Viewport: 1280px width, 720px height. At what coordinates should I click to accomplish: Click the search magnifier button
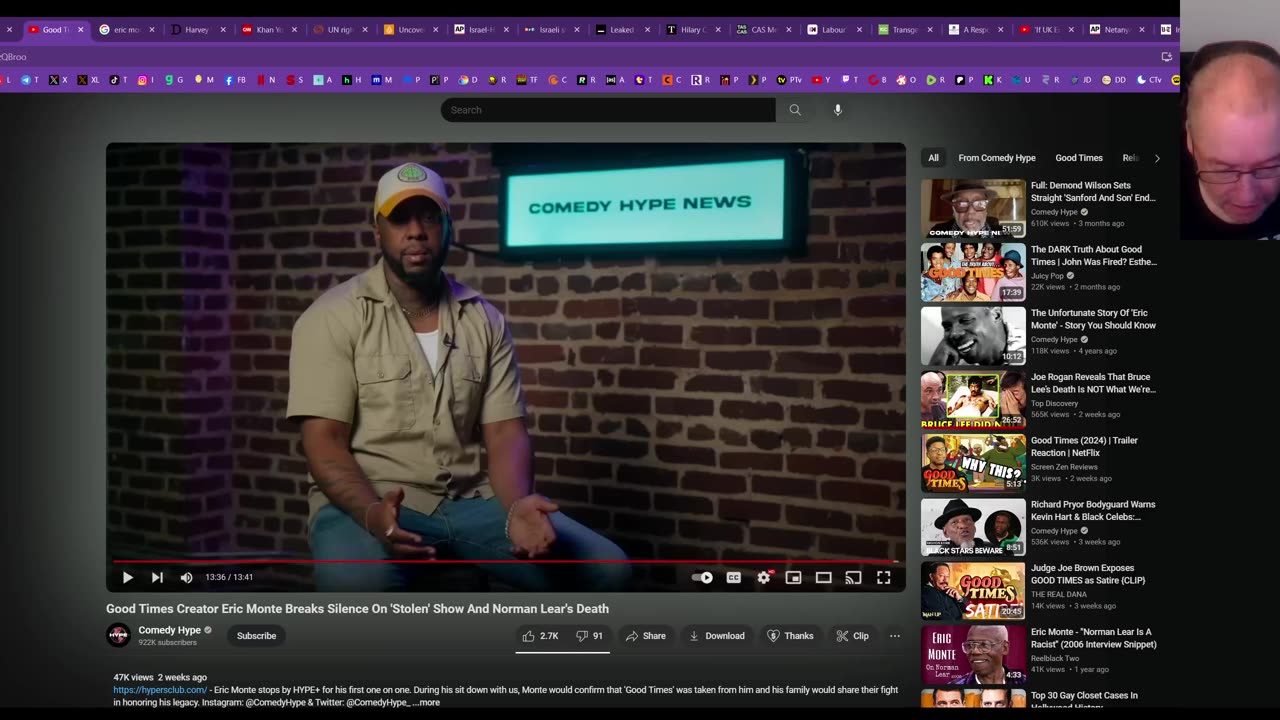coord(795,110)
